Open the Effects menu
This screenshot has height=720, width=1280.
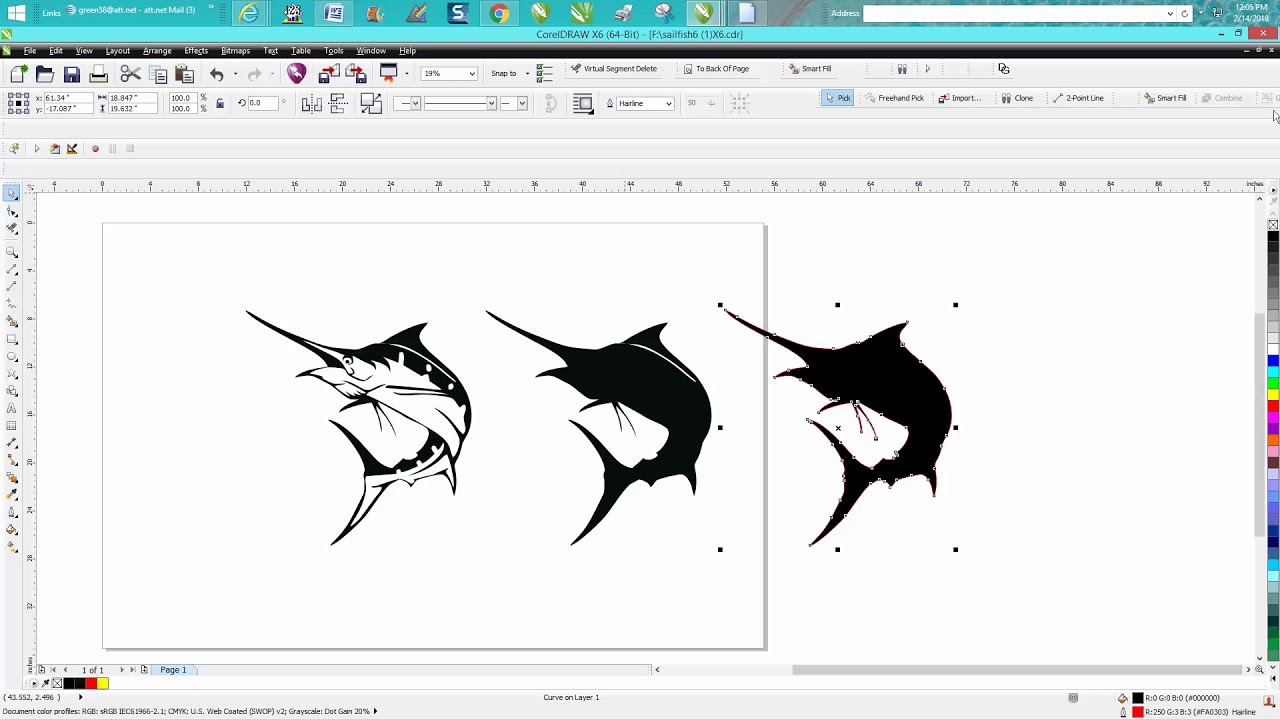coord(196,50)
